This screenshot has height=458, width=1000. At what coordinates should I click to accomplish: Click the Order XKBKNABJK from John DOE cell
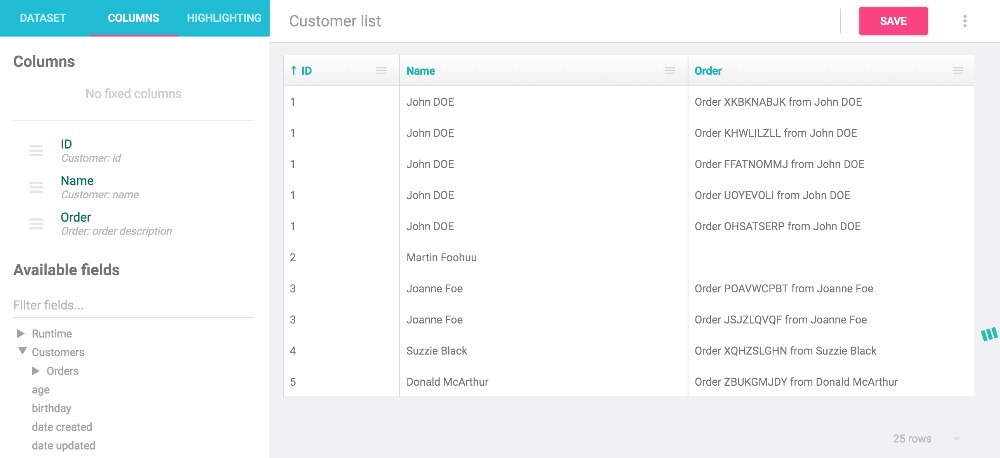click(x=831, y=102)
